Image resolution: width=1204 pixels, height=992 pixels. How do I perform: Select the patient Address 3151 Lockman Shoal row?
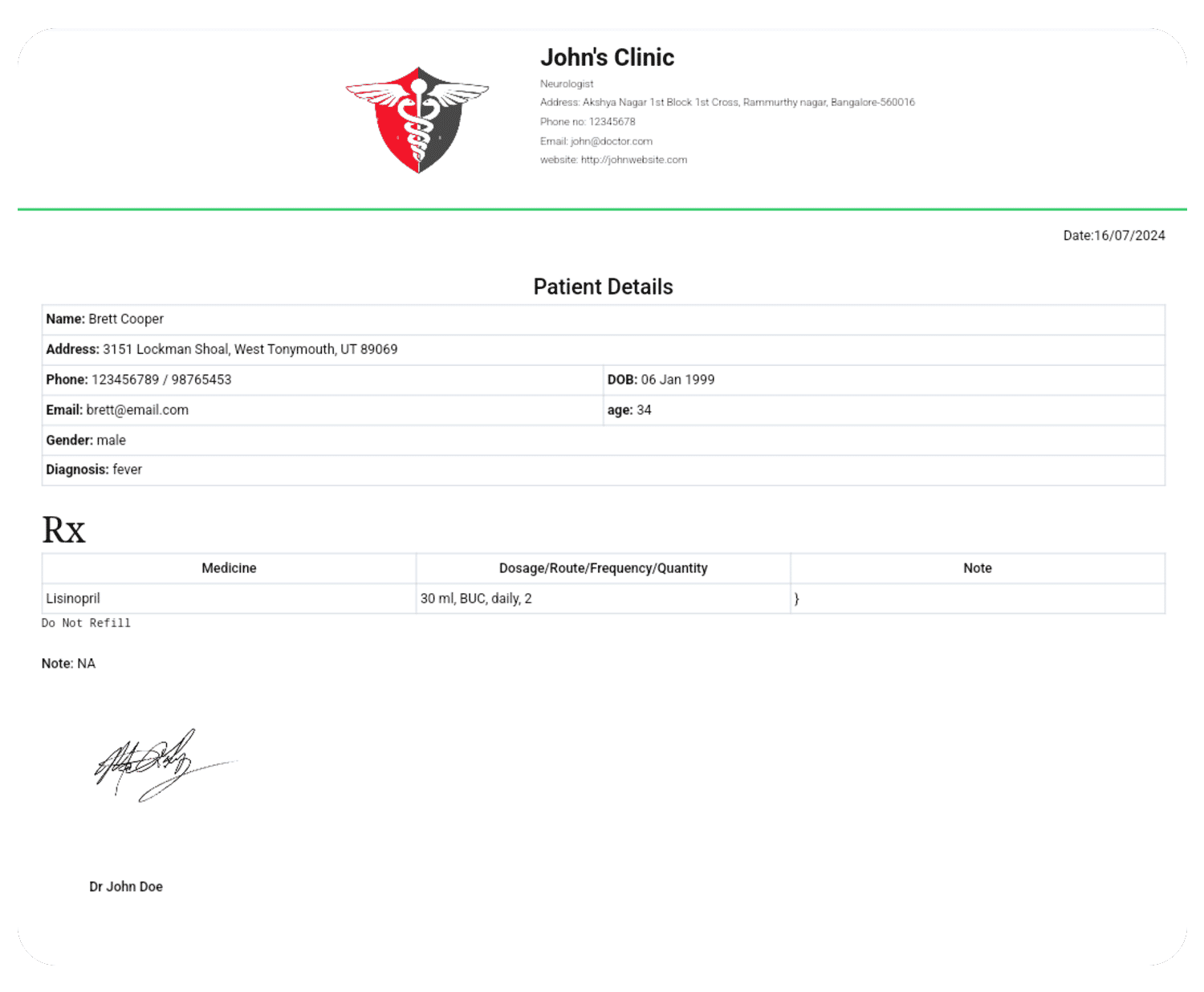pos(603,349)
